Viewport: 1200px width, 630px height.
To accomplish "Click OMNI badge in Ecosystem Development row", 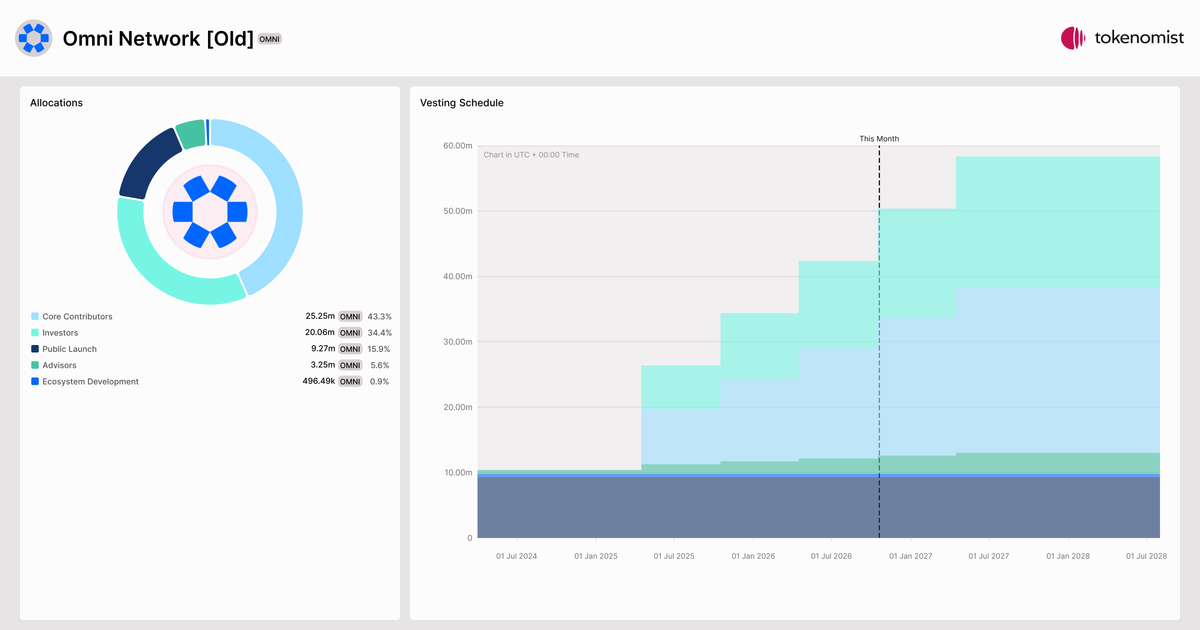I will click(x=350, y=382).
